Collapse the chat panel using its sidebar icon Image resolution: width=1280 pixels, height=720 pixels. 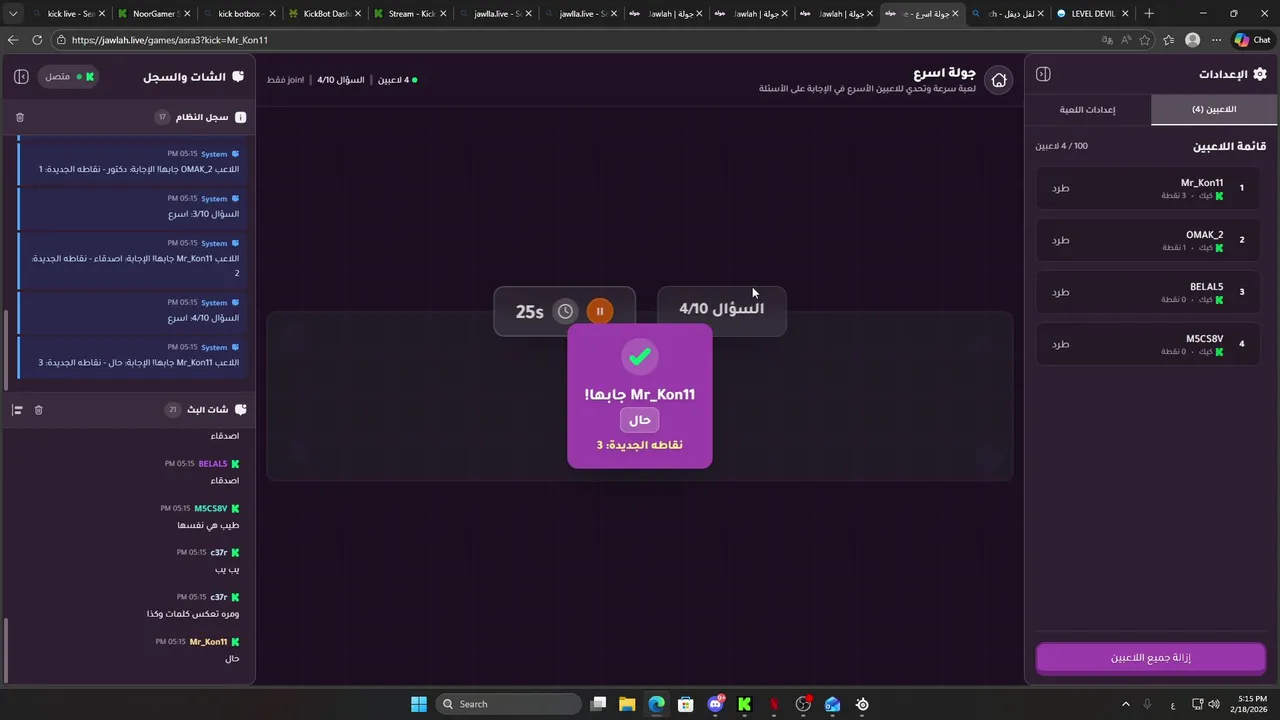[21, 77]
